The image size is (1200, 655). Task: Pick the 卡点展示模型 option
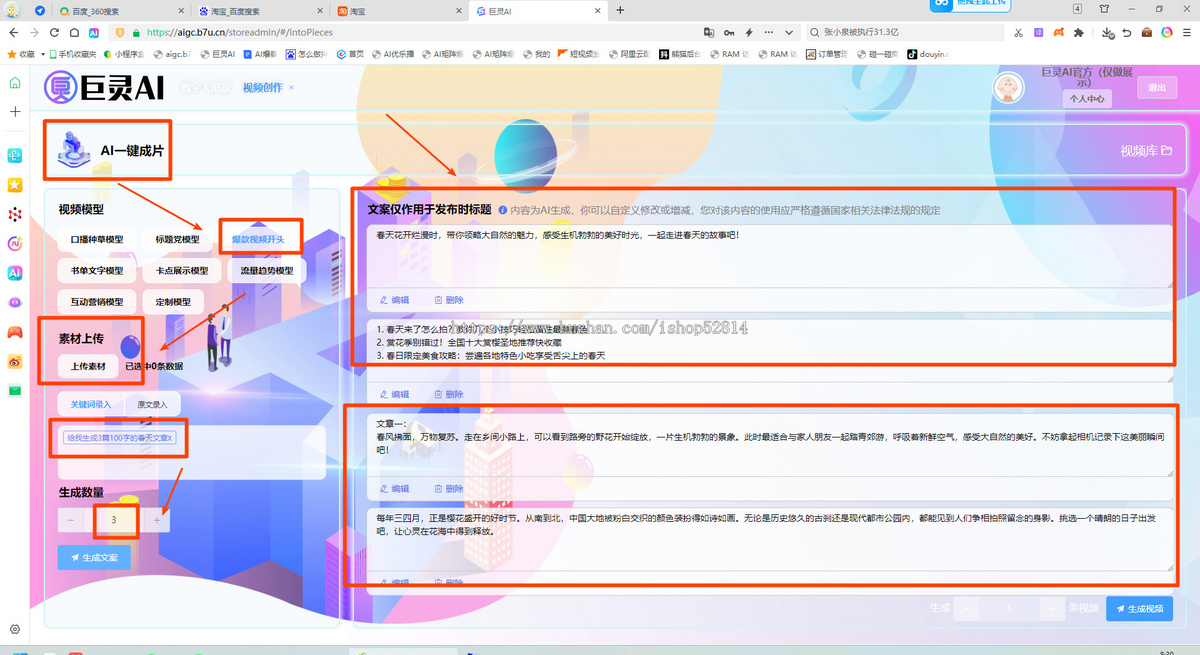coord(181,271)
